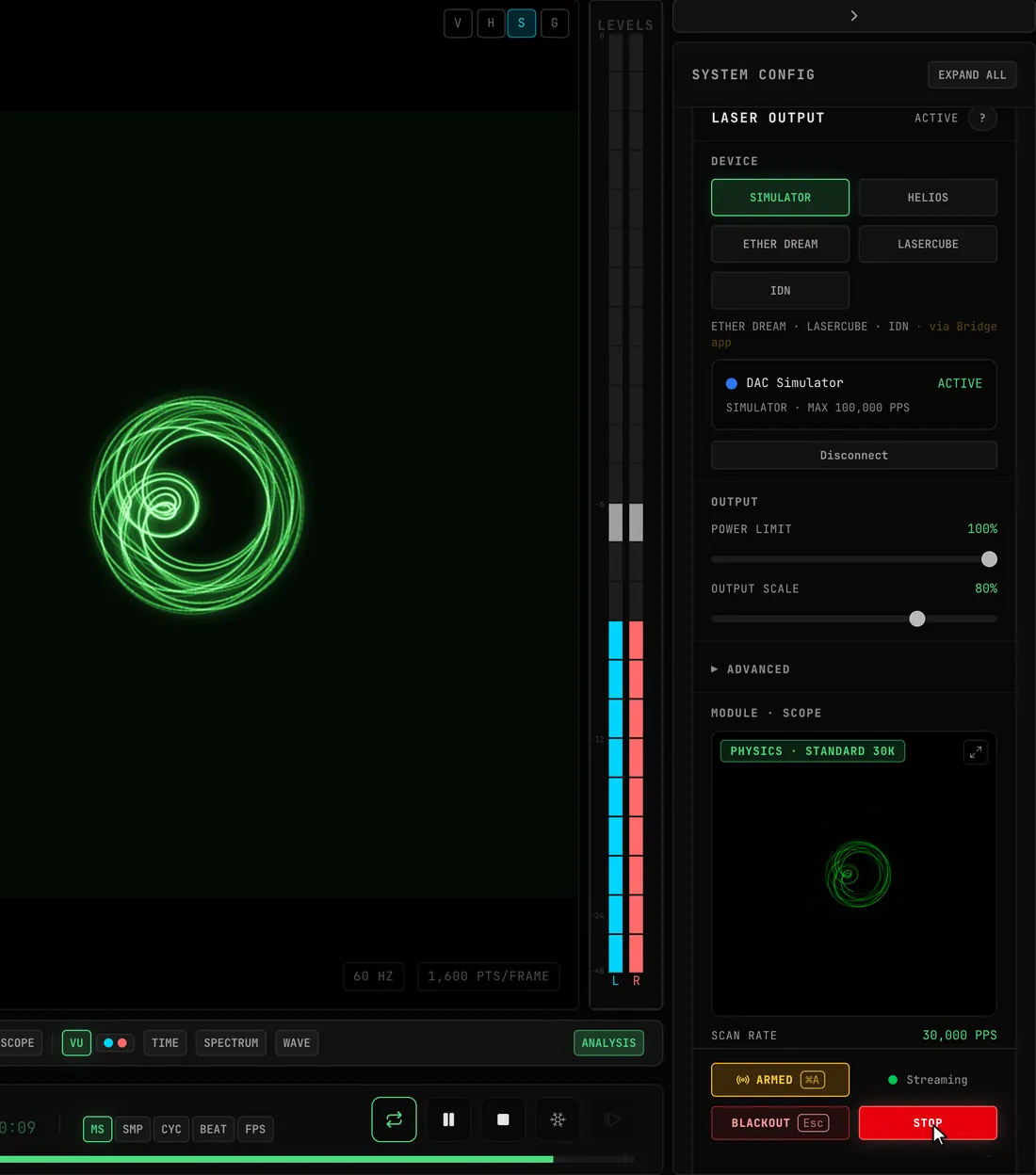The image size is (1036, 1175).
Task: Choose the Simulator device
Action: point(780,198)
